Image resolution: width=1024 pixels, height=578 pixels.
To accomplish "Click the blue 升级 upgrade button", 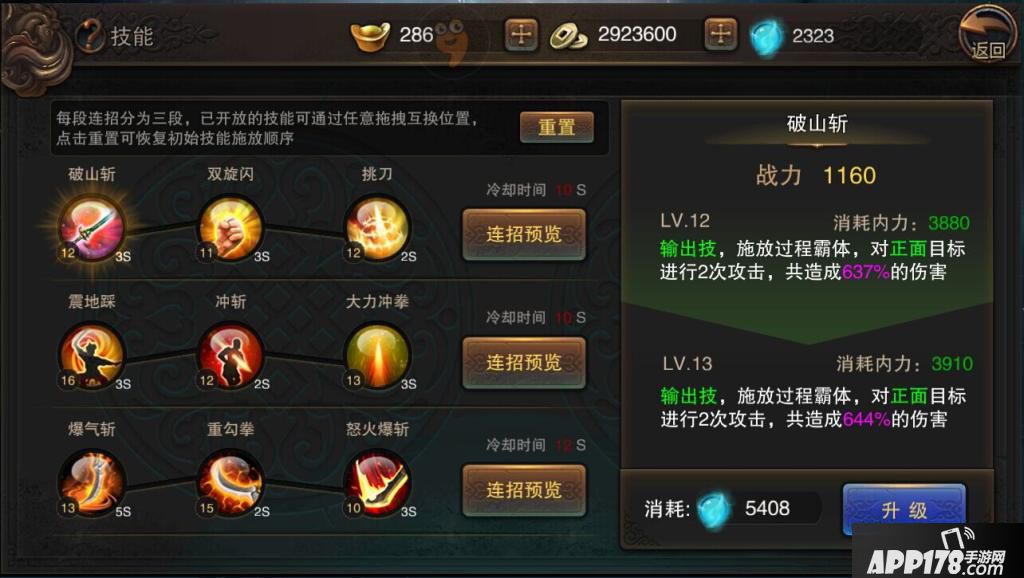I will coord(904,509).
